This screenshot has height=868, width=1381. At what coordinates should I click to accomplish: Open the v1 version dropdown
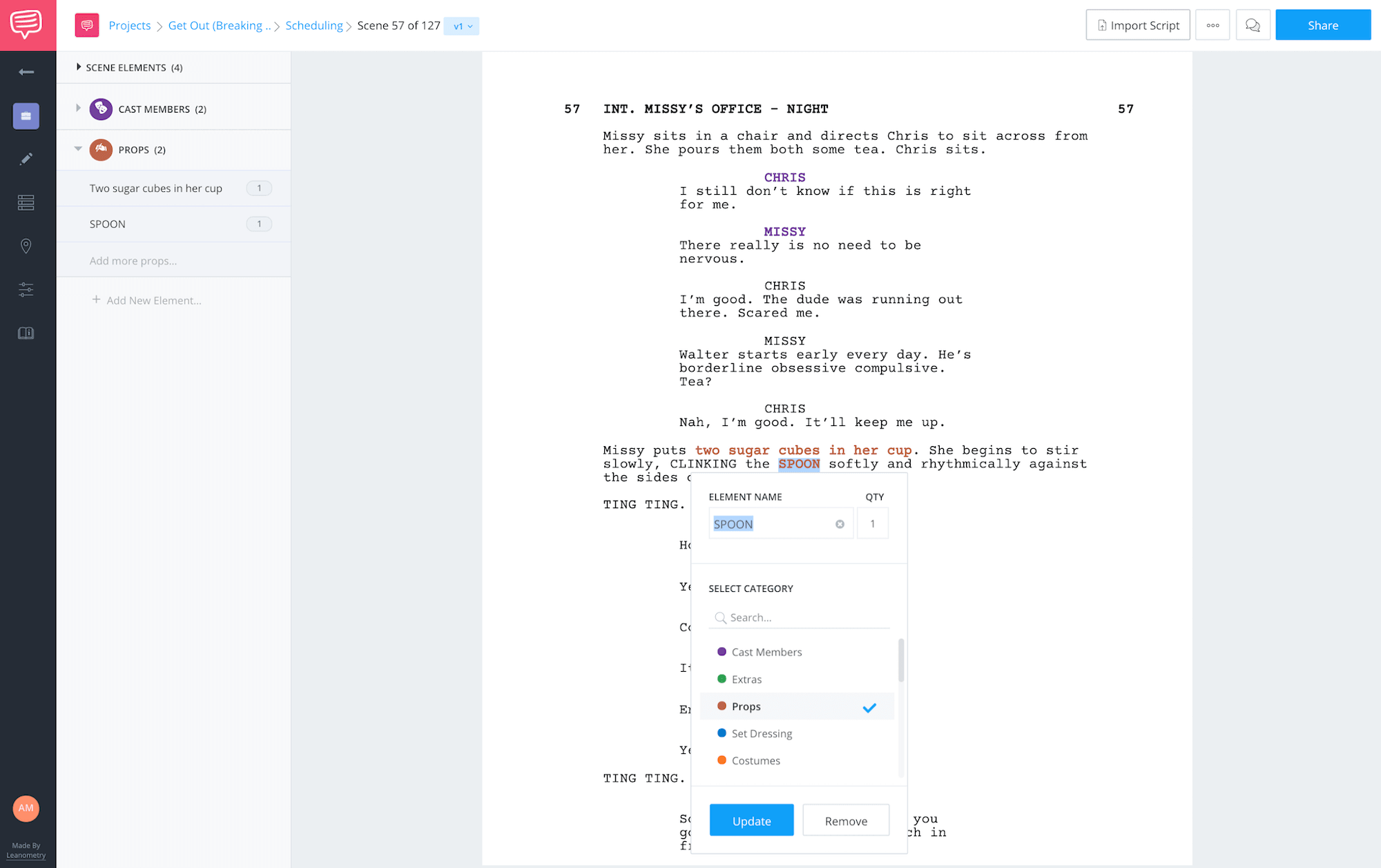462,26
